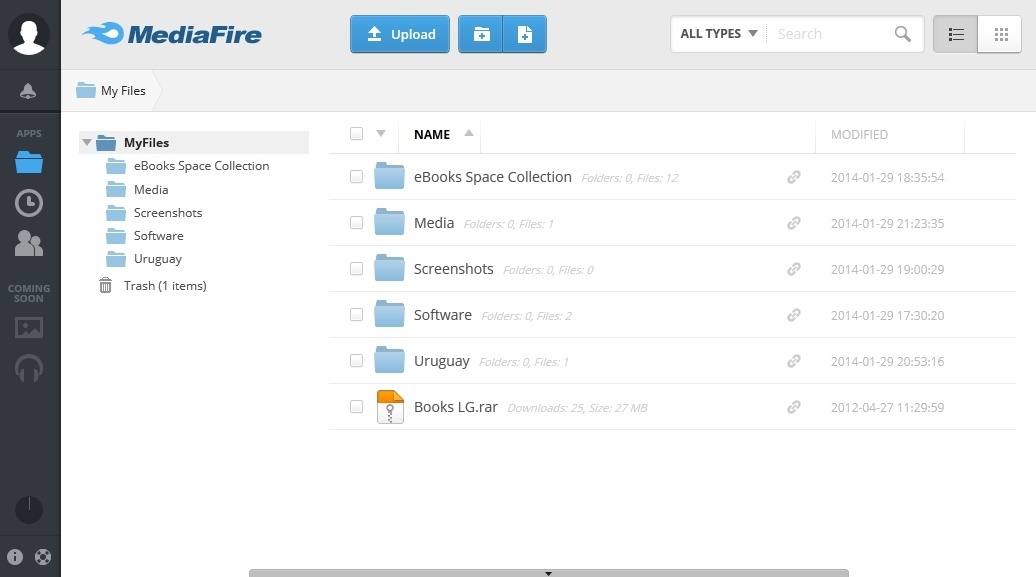Open the notifications bell icon
This screenshot has width=1036, height=577.
pyautogui.click(x=29, y=90)
